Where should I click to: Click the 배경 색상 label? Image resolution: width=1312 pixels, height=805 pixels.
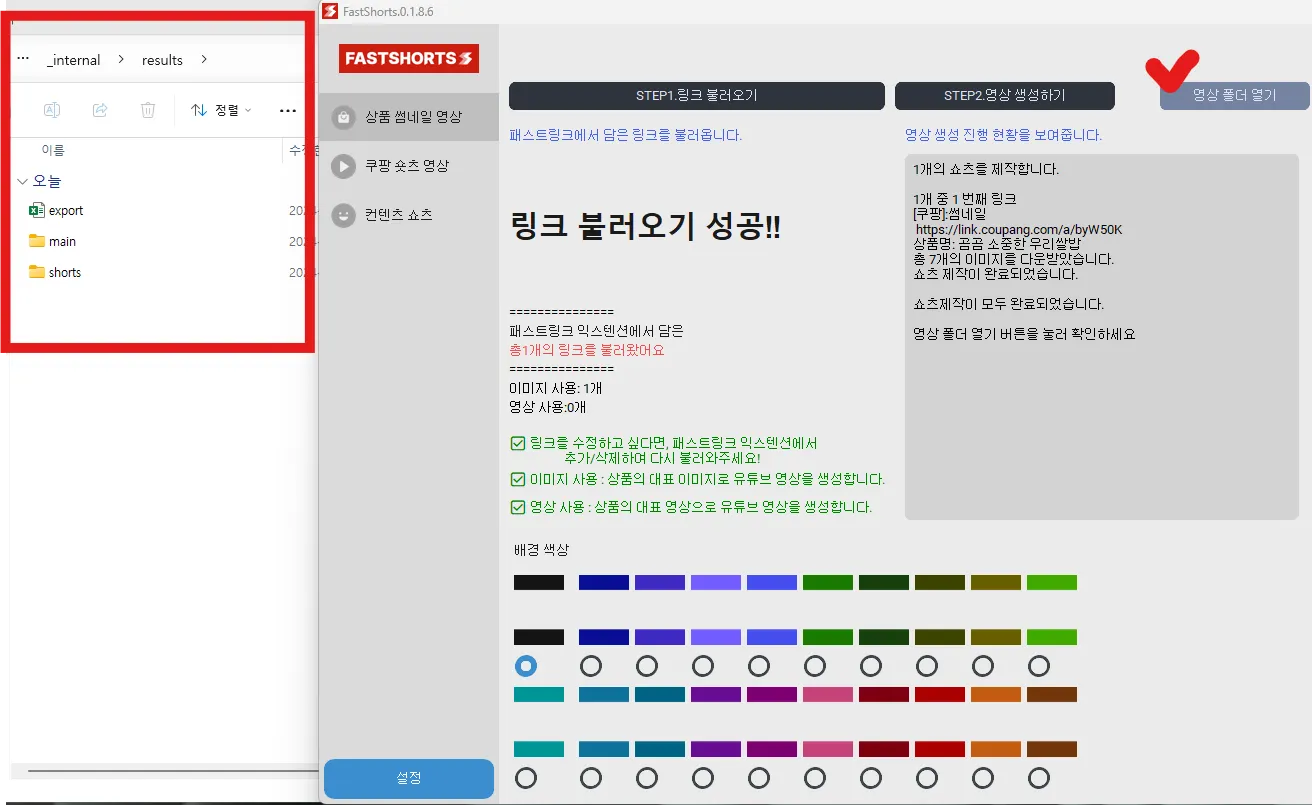(x=541, y=550)
